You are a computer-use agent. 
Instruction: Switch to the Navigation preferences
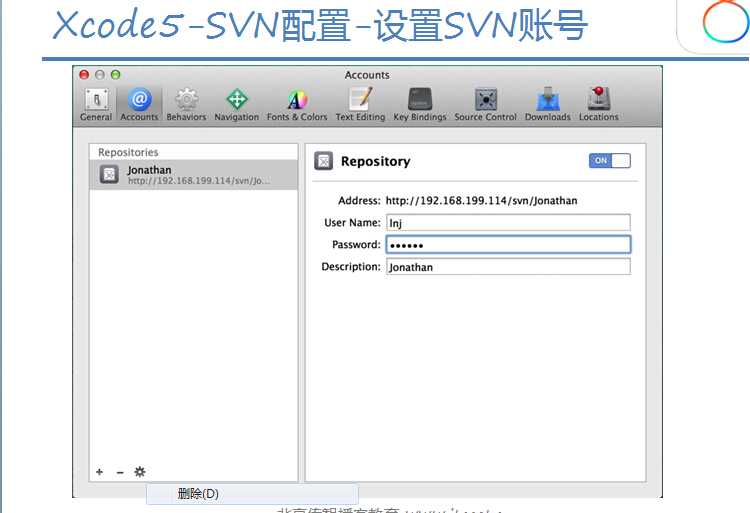[236, 104]
